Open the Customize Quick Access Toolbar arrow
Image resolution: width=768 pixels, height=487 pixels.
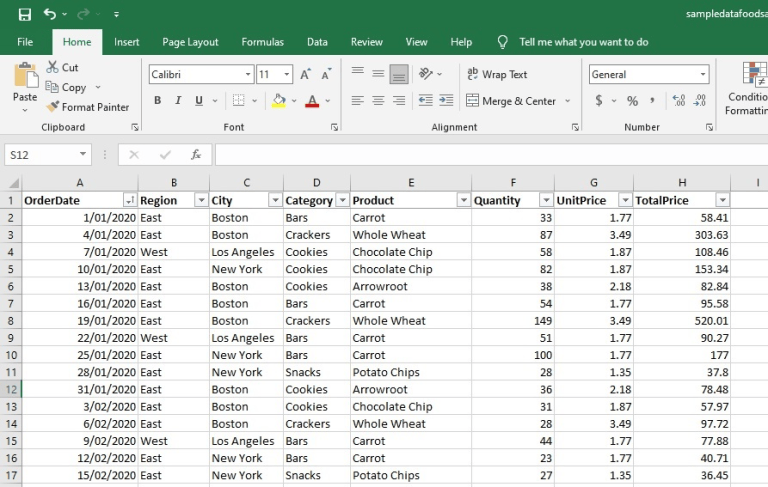pos(116,15)
